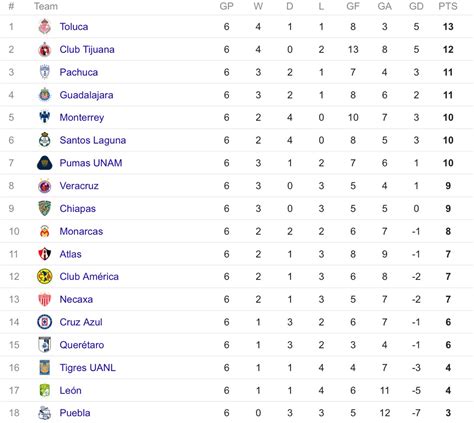474x423 pixels.
Task: Open the Veracruz team link
Action: (x=79, y=186)
